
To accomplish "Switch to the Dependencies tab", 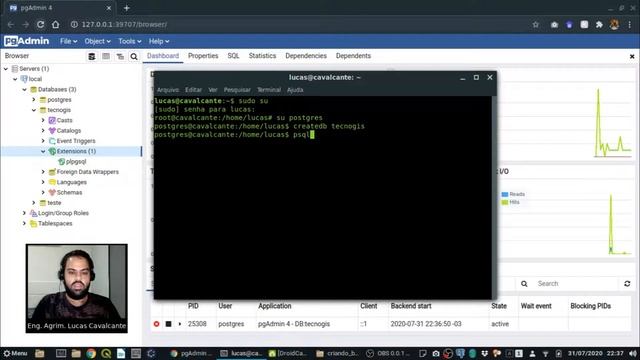I will click(x=306, y=56).
